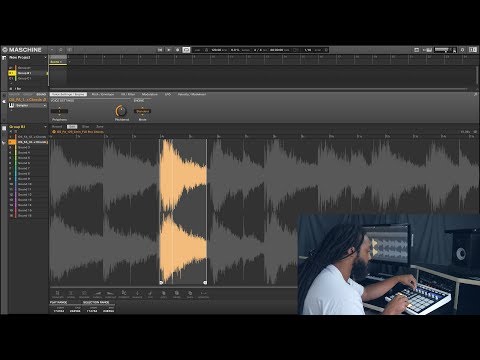The height and width of the screenshot is (360, 480).
Task: Switch to the Slice tab
Action: (86, 127)
